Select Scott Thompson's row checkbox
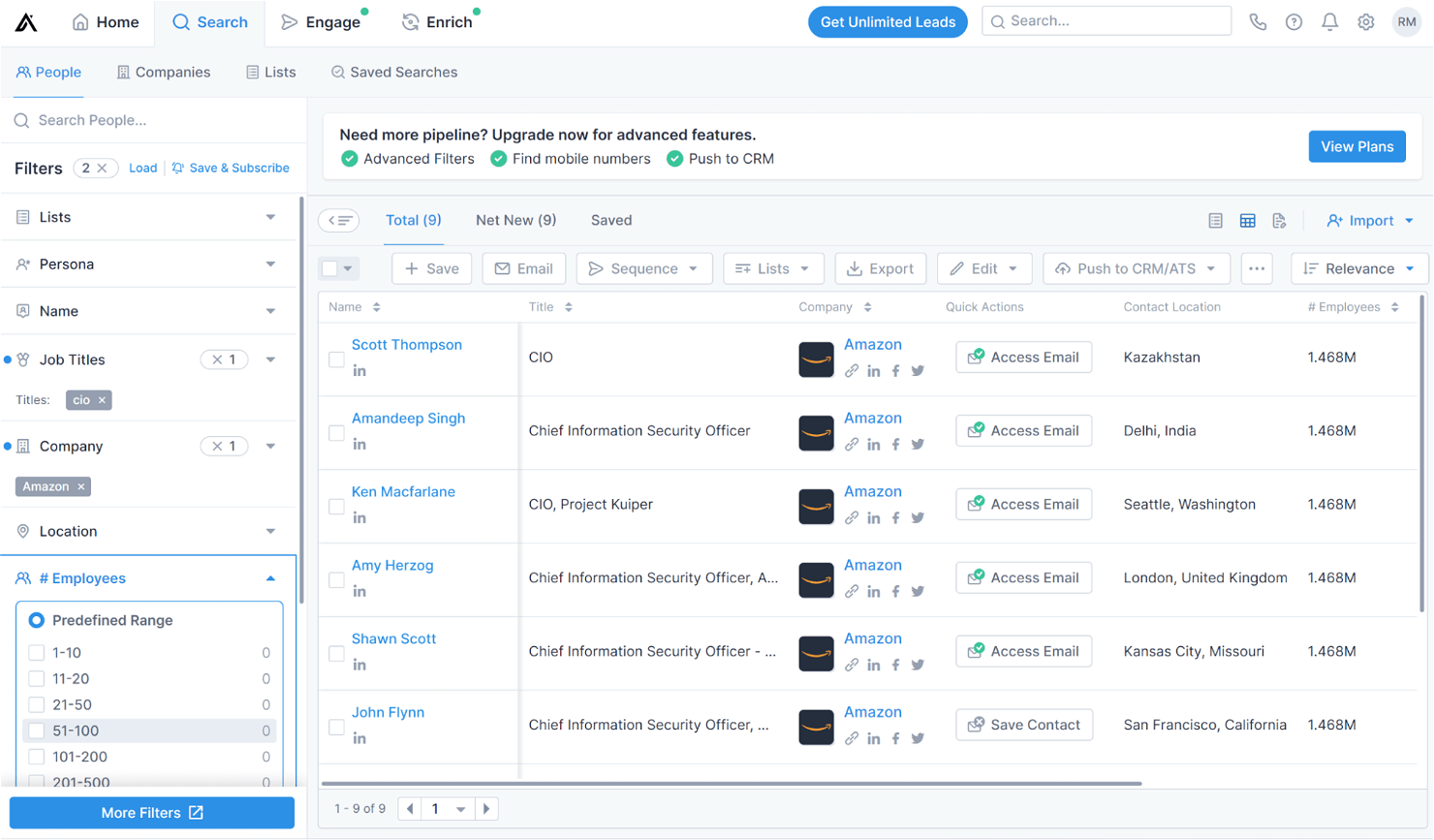This screenshot has height=840, width=1434. coord(336,359)
